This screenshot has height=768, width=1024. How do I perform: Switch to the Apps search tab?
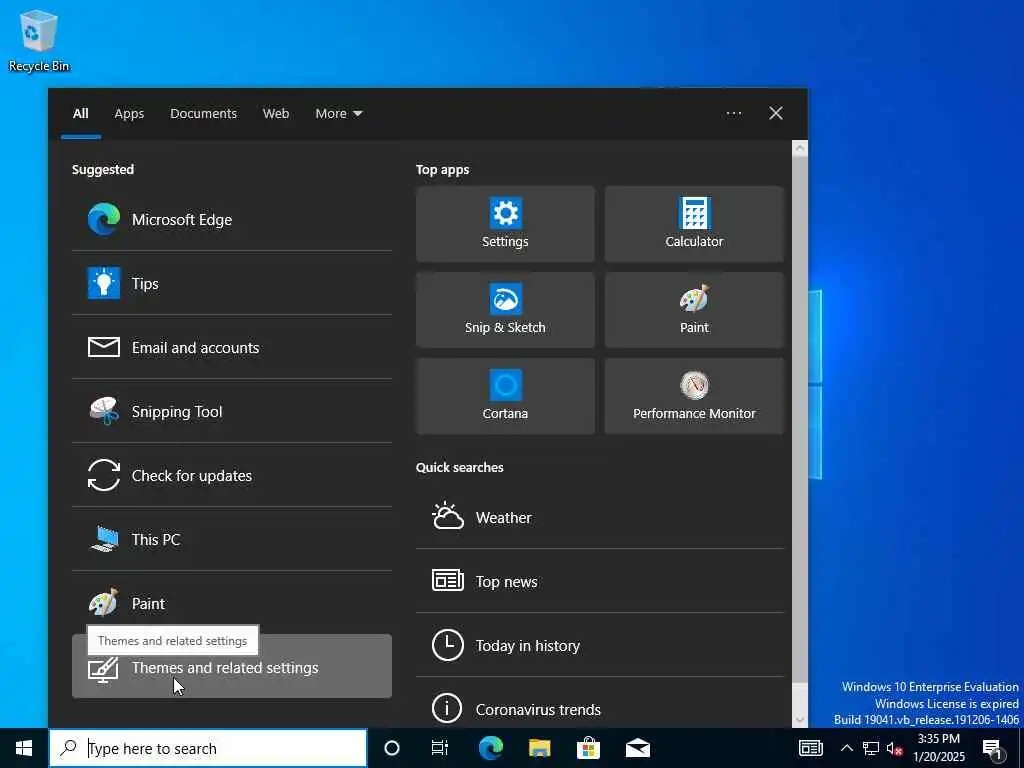(129, 114)
